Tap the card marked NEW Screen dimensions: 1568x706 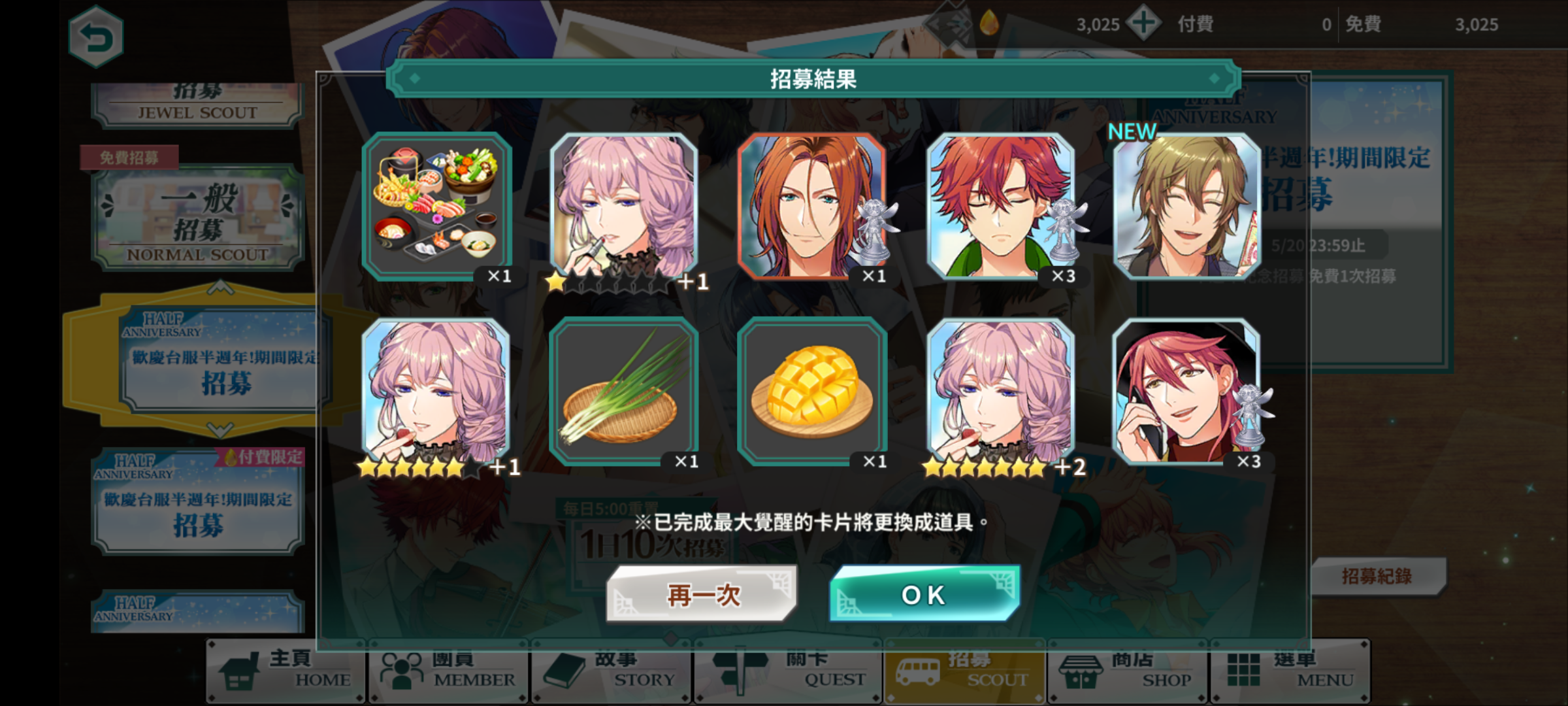[1187, 207]
